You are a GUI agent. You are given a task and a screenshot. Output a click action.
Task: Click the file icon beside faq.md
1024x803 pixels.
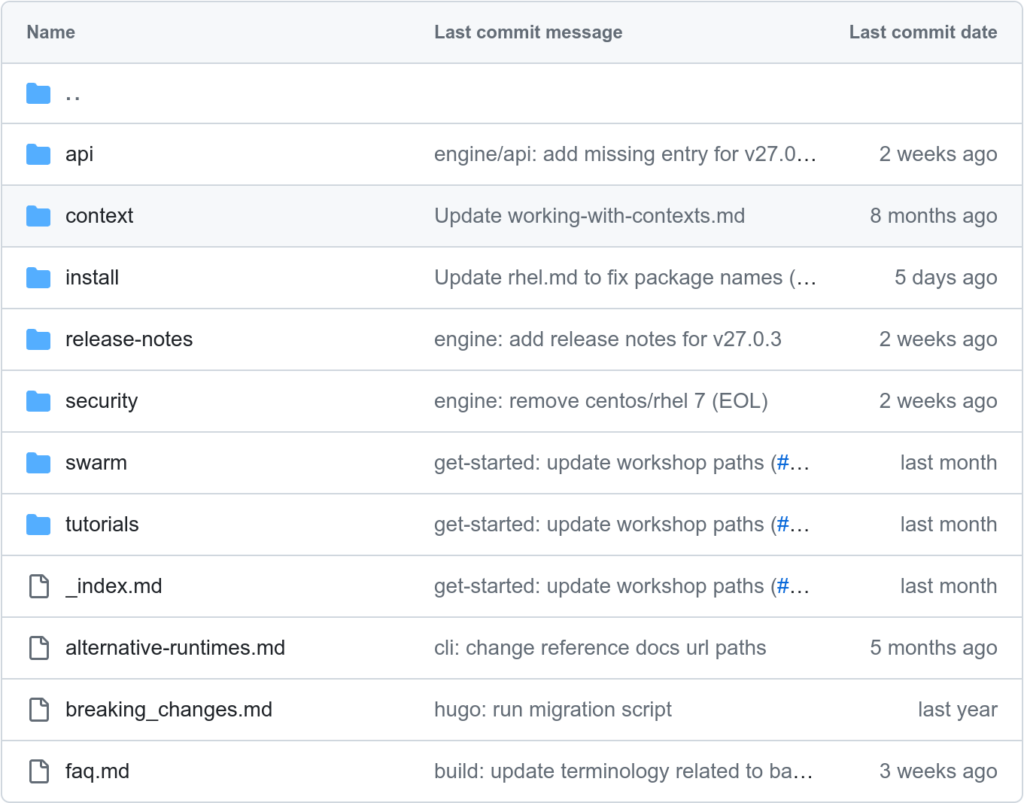38,771
